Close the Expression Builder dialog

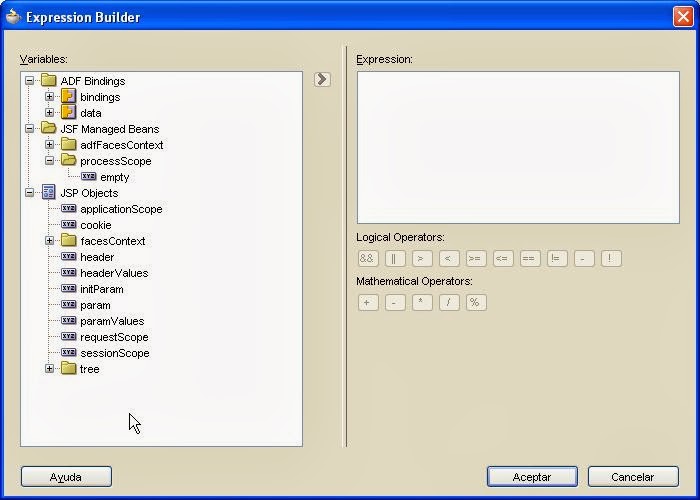[x=683, y=17]
